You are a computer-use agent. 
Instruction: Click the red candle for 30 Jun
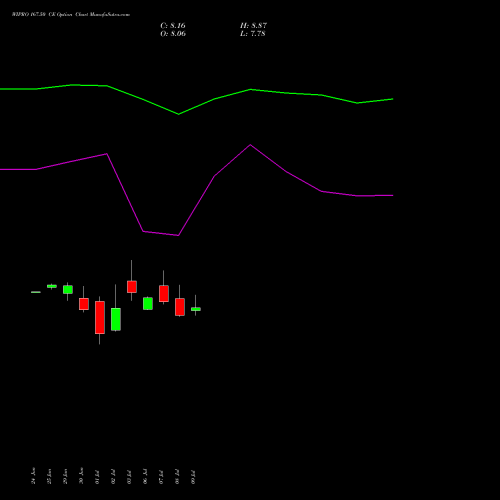(84, 304)
